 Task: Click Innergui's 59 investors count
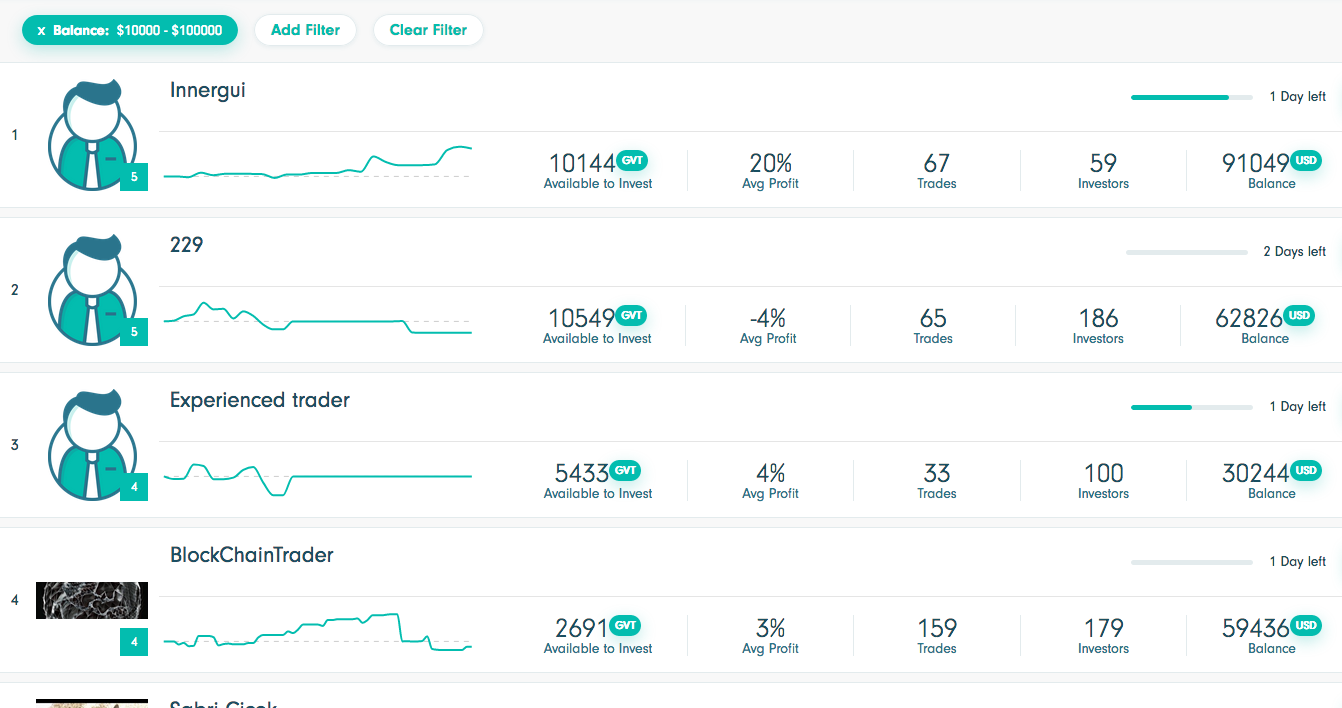(x=1103, y=163)
